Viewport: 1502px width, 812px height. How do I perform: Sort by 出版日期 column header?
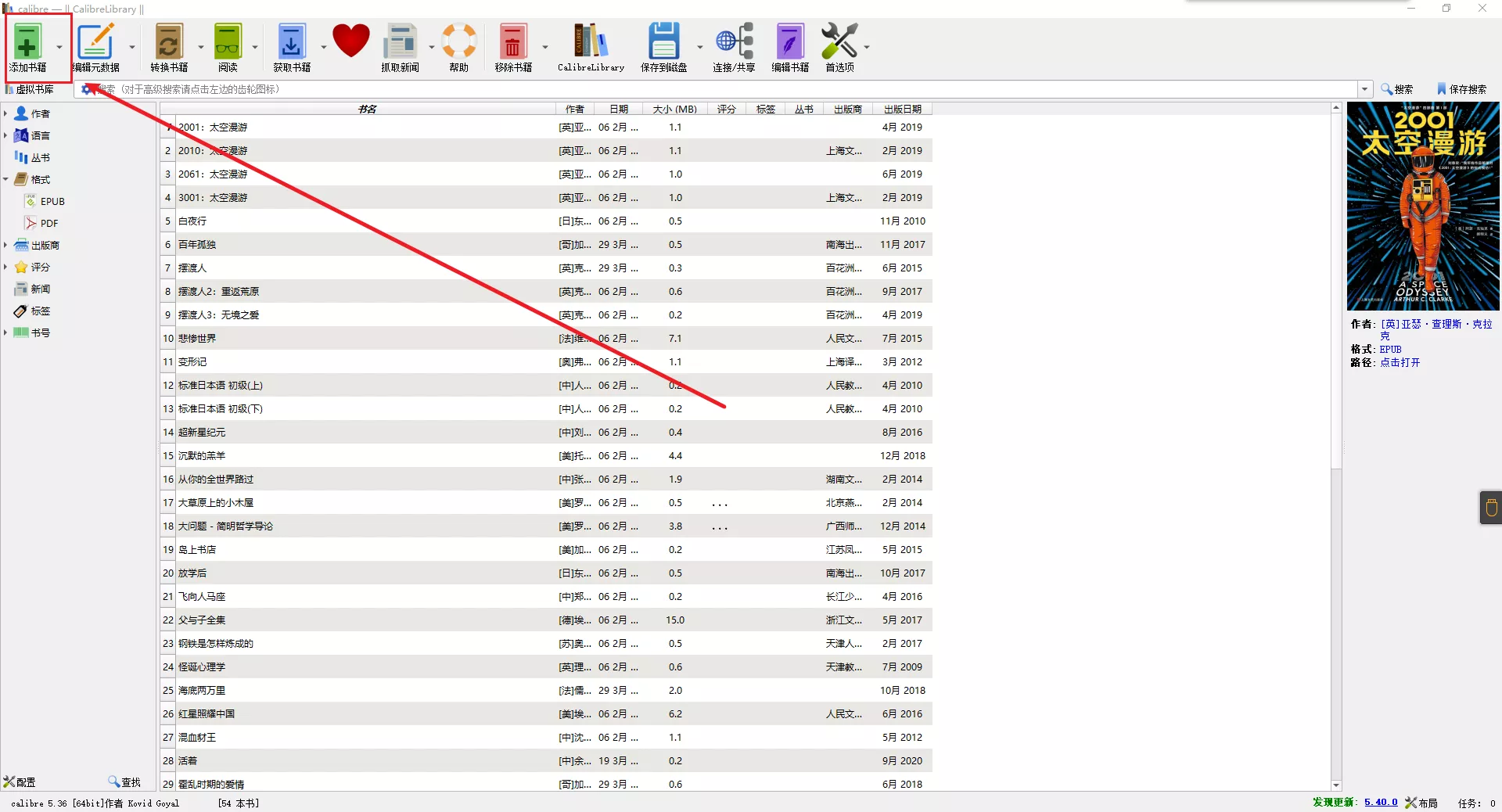[x=902, y=109]
